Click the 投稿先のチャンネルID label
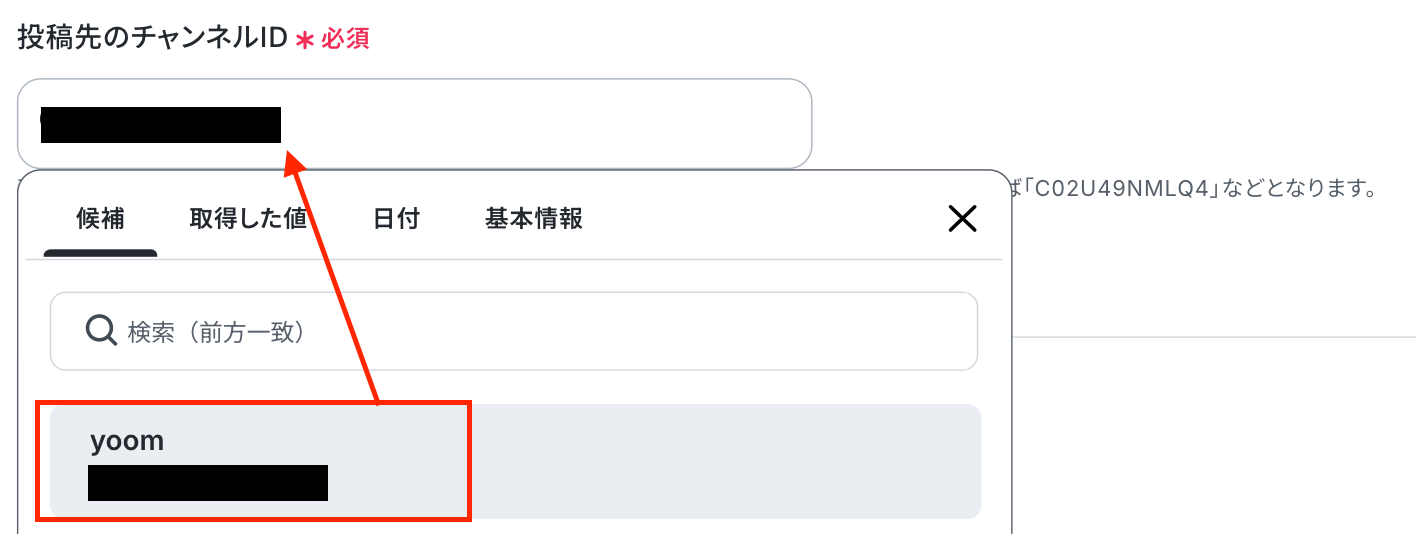This screenshot has width=1416, height=534. click(152, 39)
